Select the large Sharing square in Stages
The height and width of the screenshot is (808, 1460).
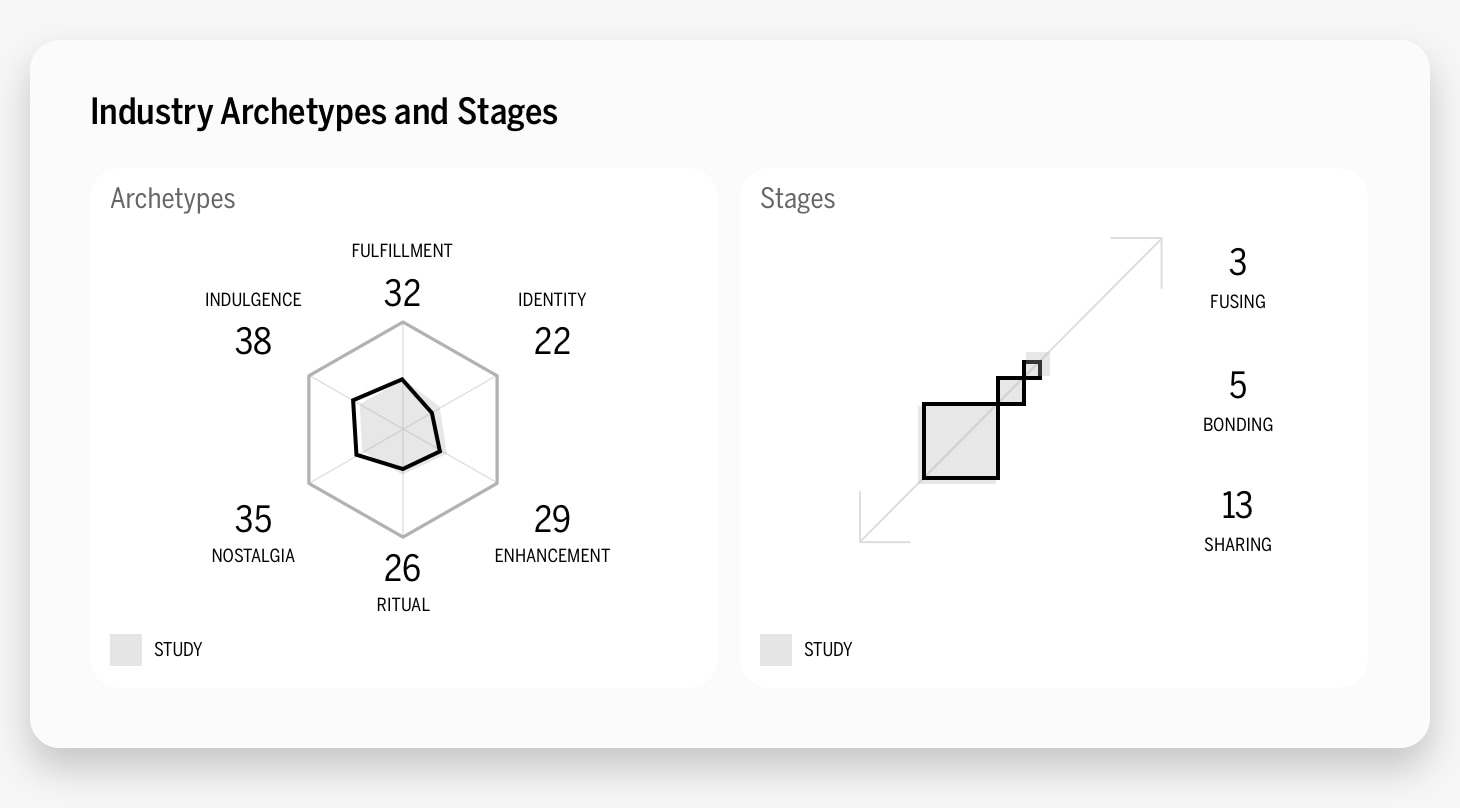point(961,441)
